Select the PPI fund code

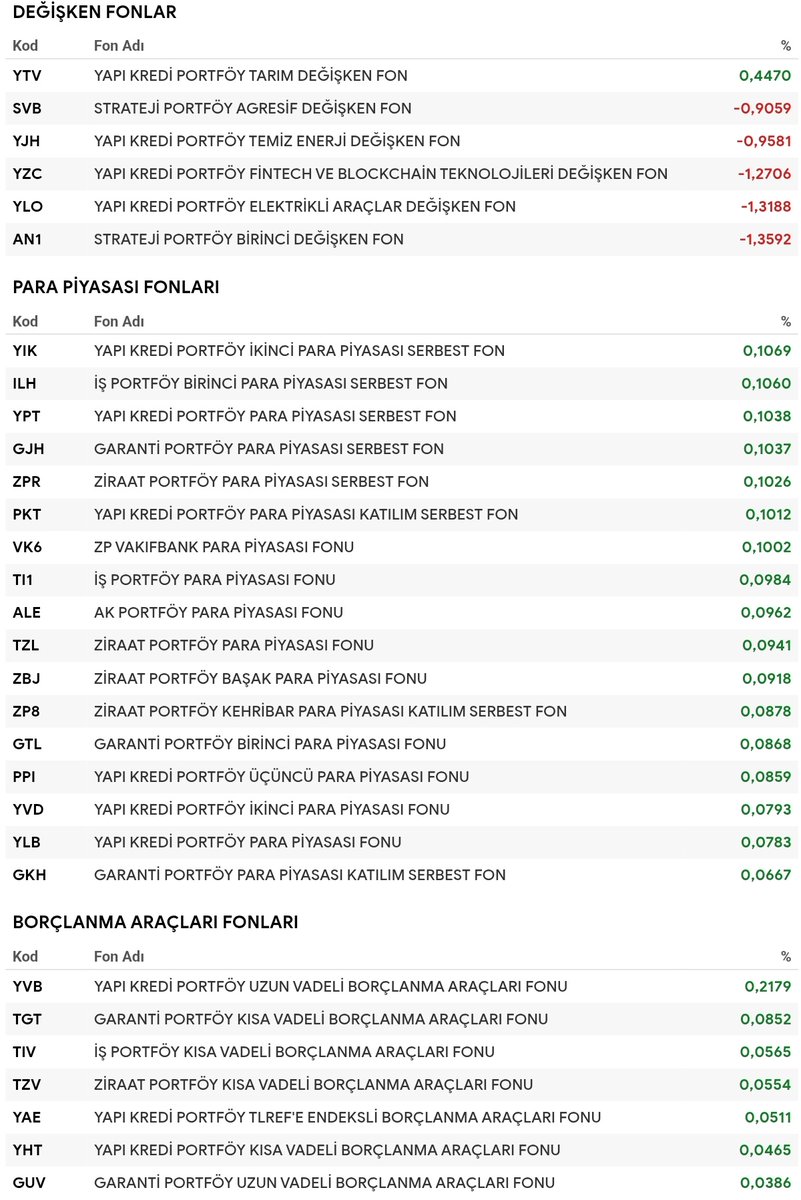25,776
